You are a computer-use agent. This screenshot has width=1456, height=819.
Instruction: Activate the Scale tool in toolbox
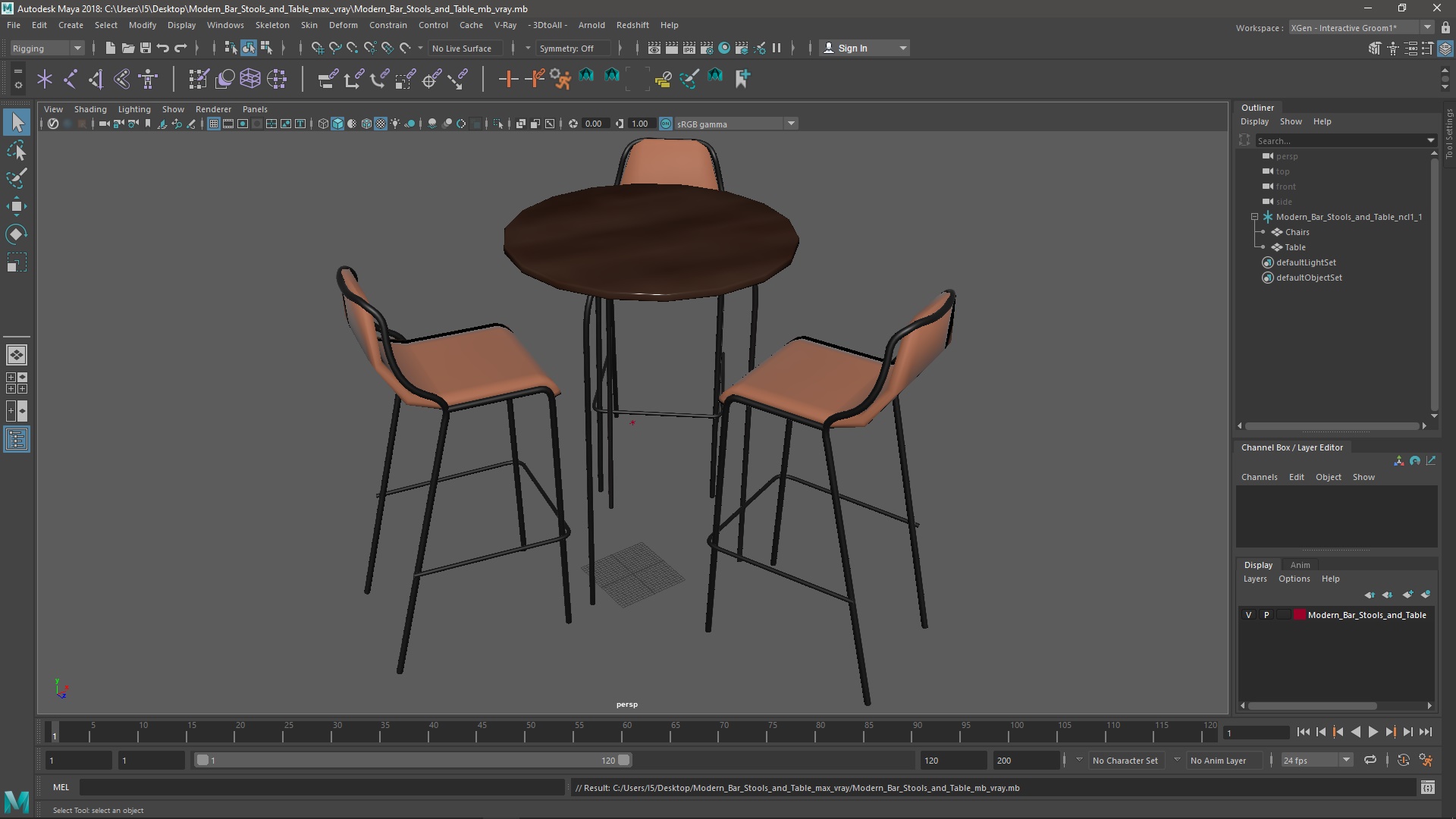point(17,262)
